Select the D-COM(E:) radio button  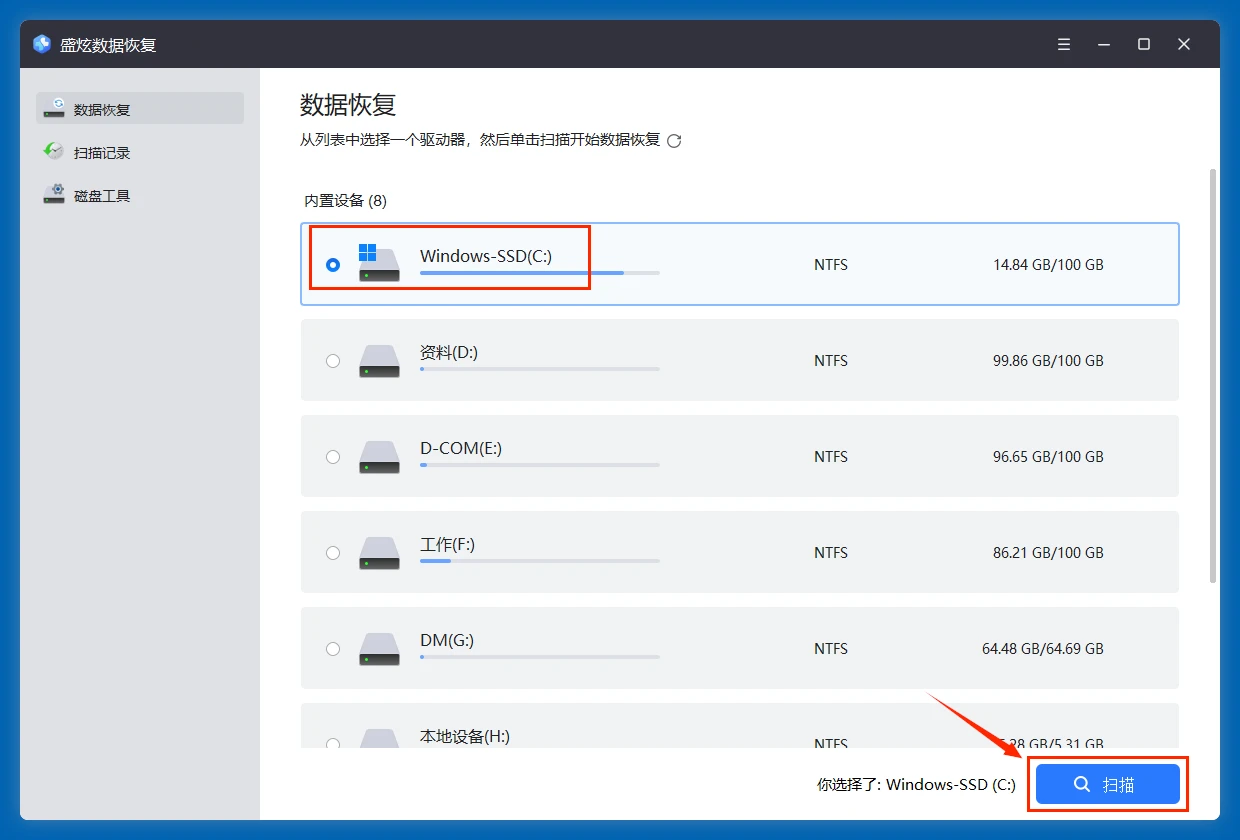pos(333,457)
